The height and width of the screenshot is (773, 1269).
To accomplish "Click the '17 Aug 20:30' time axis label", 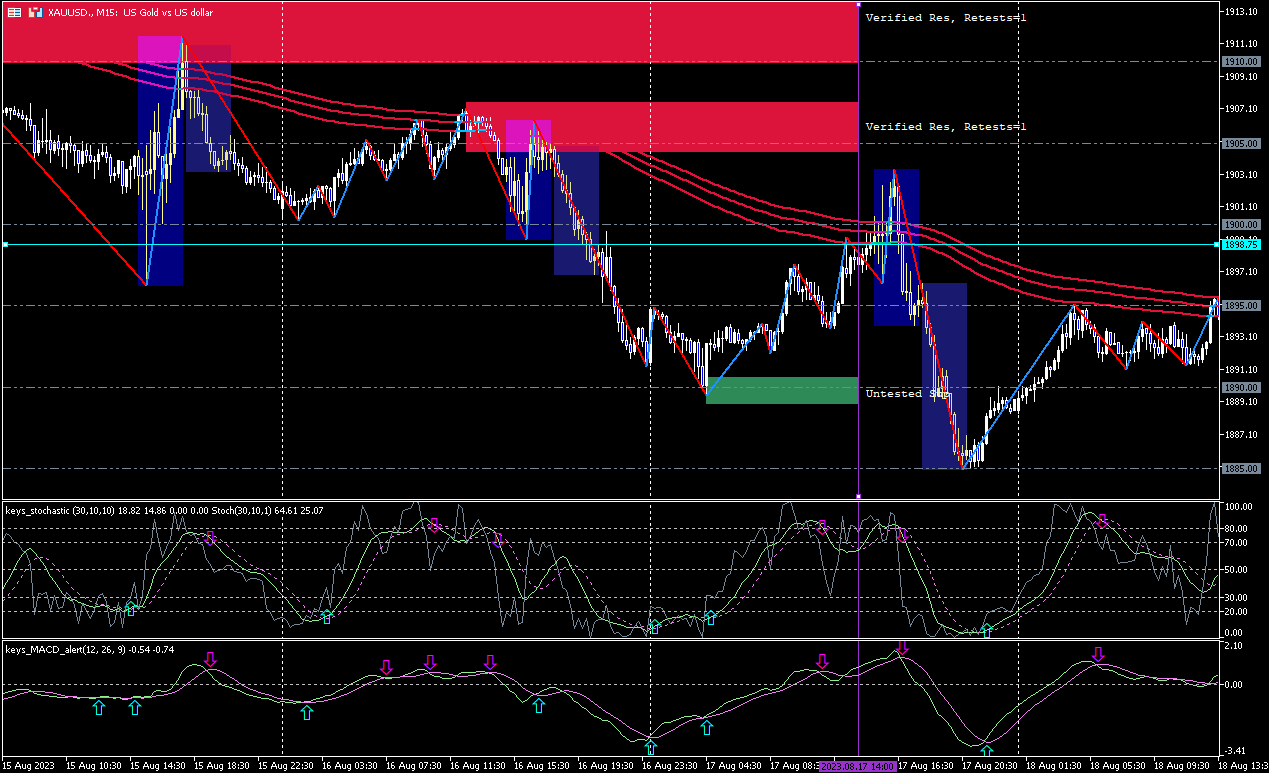I will (990, 766).
